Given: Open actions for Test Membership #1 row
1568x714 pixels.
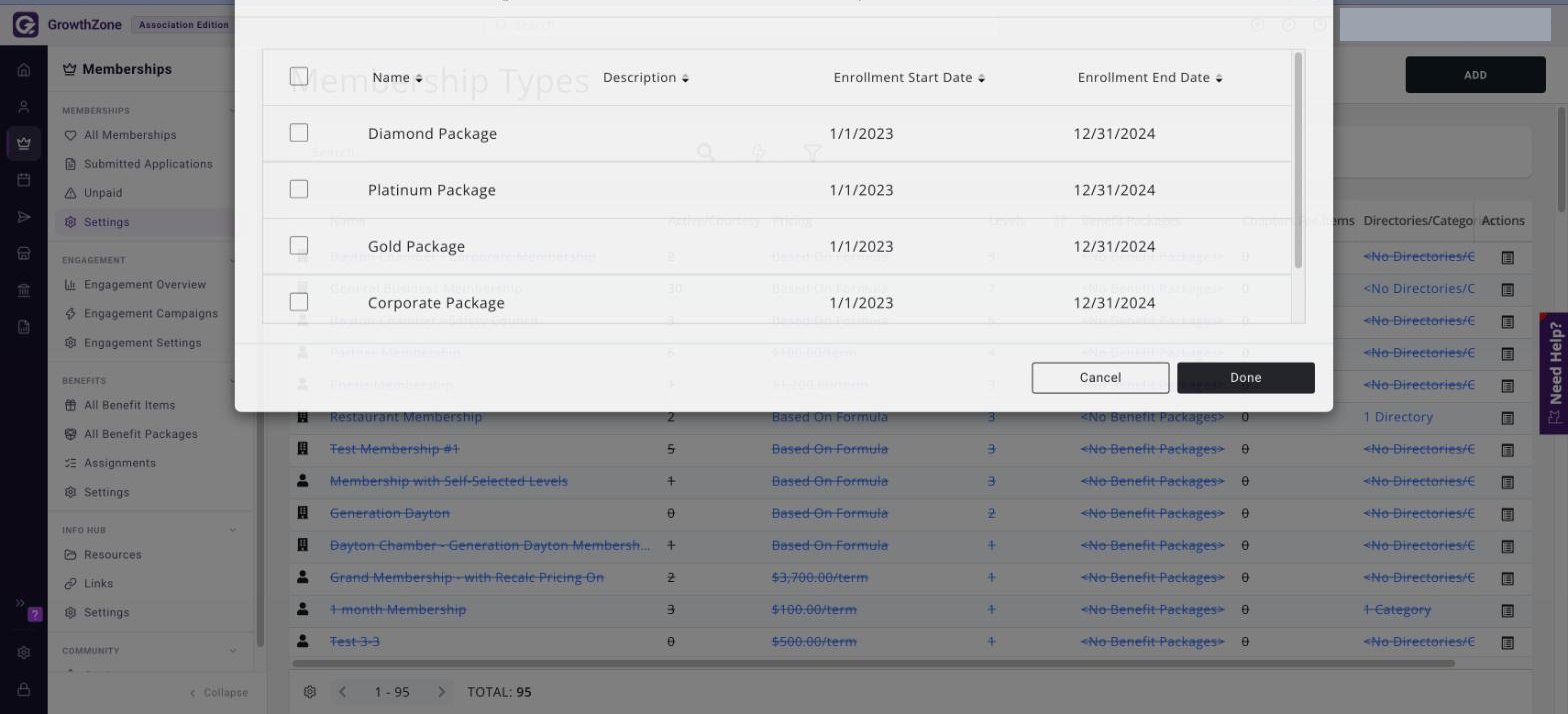Looking at the screenshot, I should (x=1507, y=450).
